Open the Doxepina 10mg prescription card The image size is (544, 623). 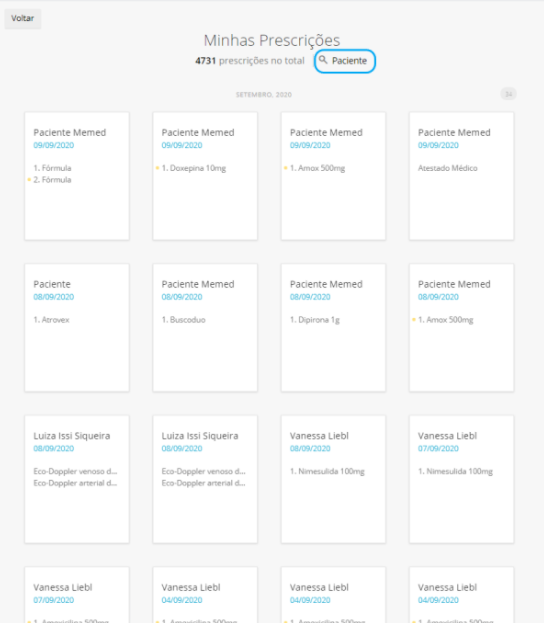tap(205, 176)
